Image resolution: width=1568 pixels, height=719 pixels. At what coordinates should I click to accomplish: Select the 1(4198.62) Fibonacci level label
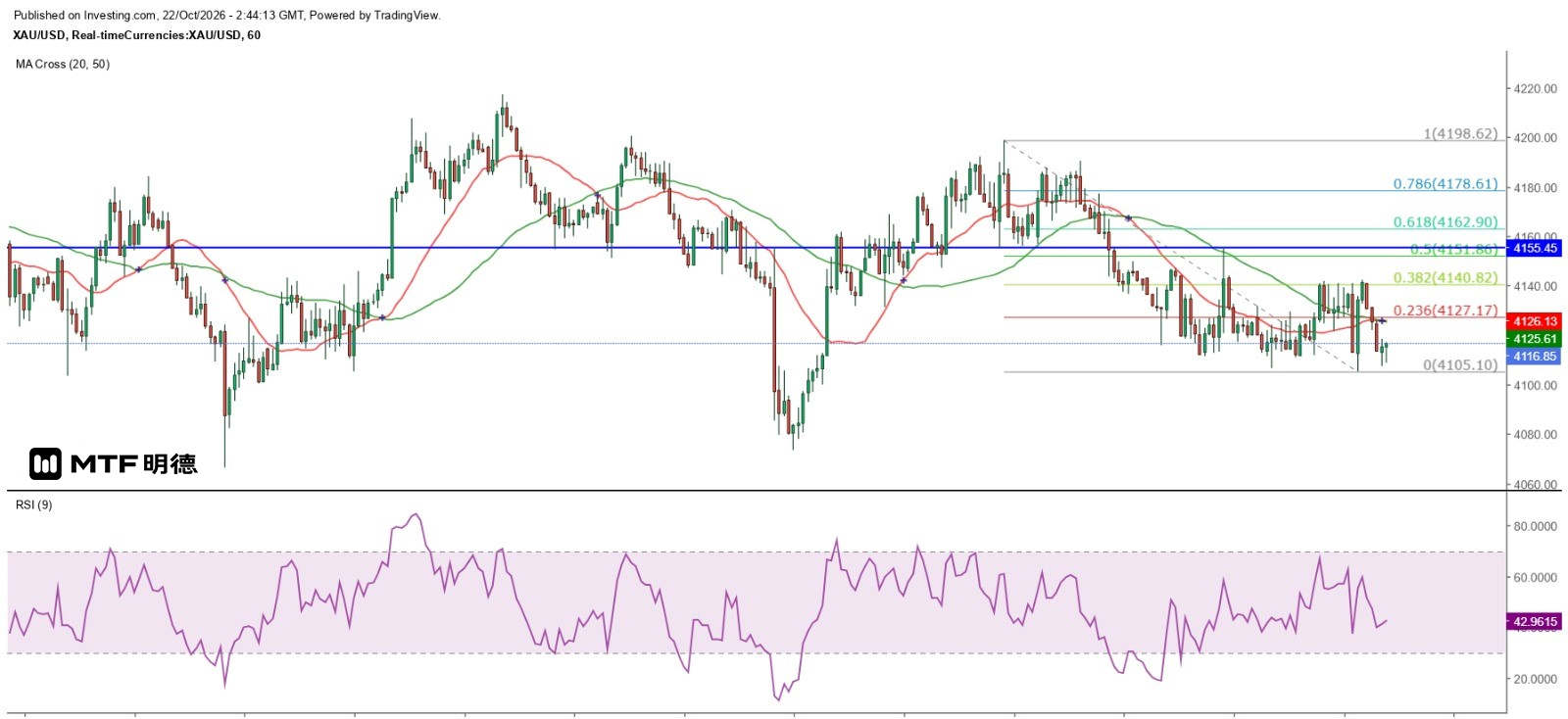pos(1460,133)
